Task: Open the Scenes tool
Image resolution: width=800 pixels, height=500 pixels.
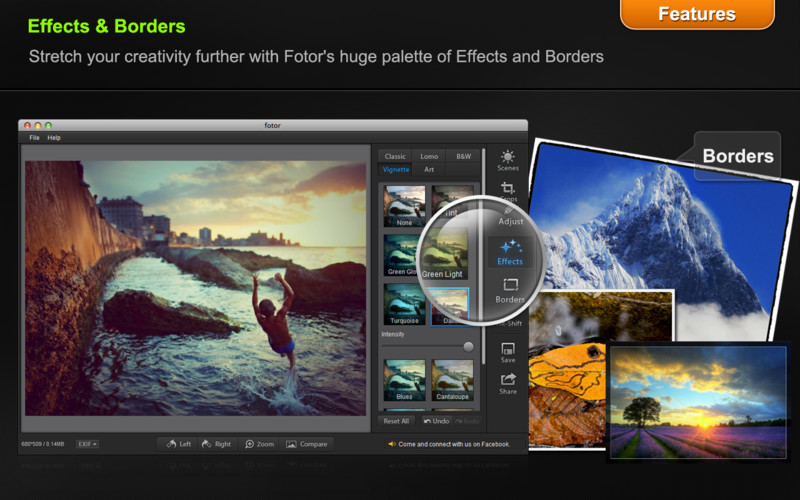Action: pyautogui.click(x=508, y=160)
